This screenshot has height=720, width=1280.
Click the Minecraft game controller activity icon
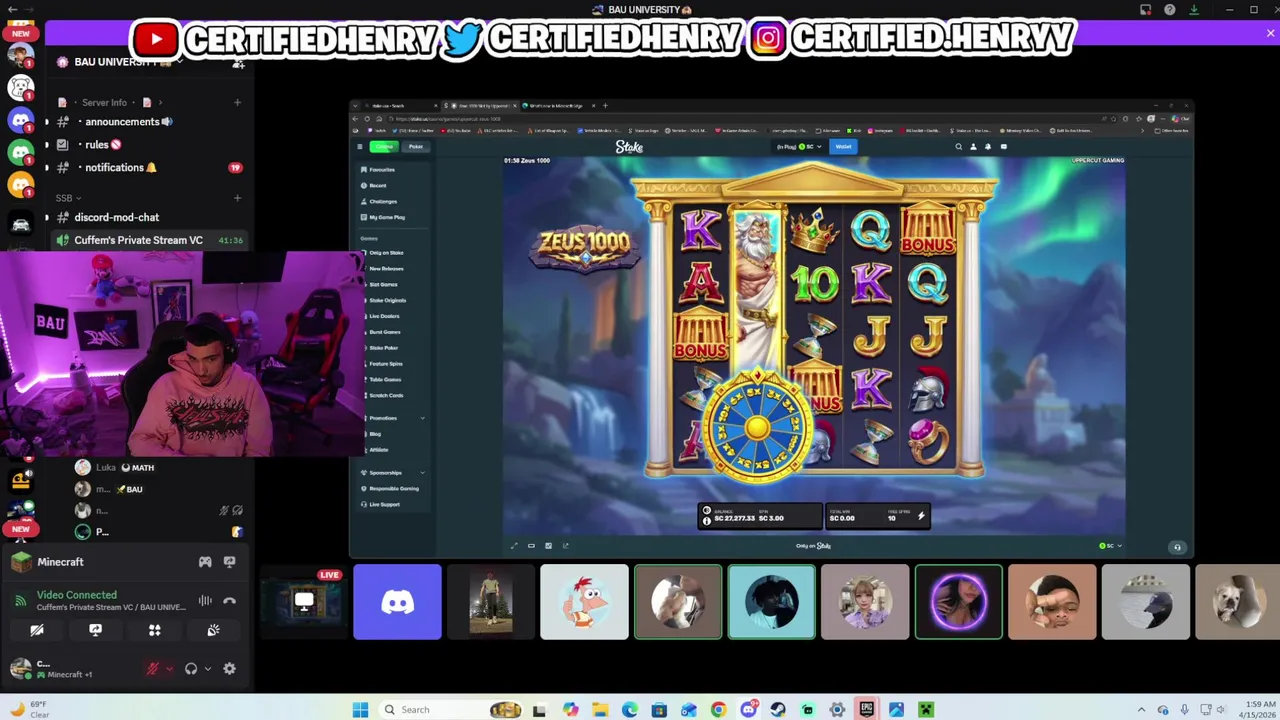click(x=205, y=562)
